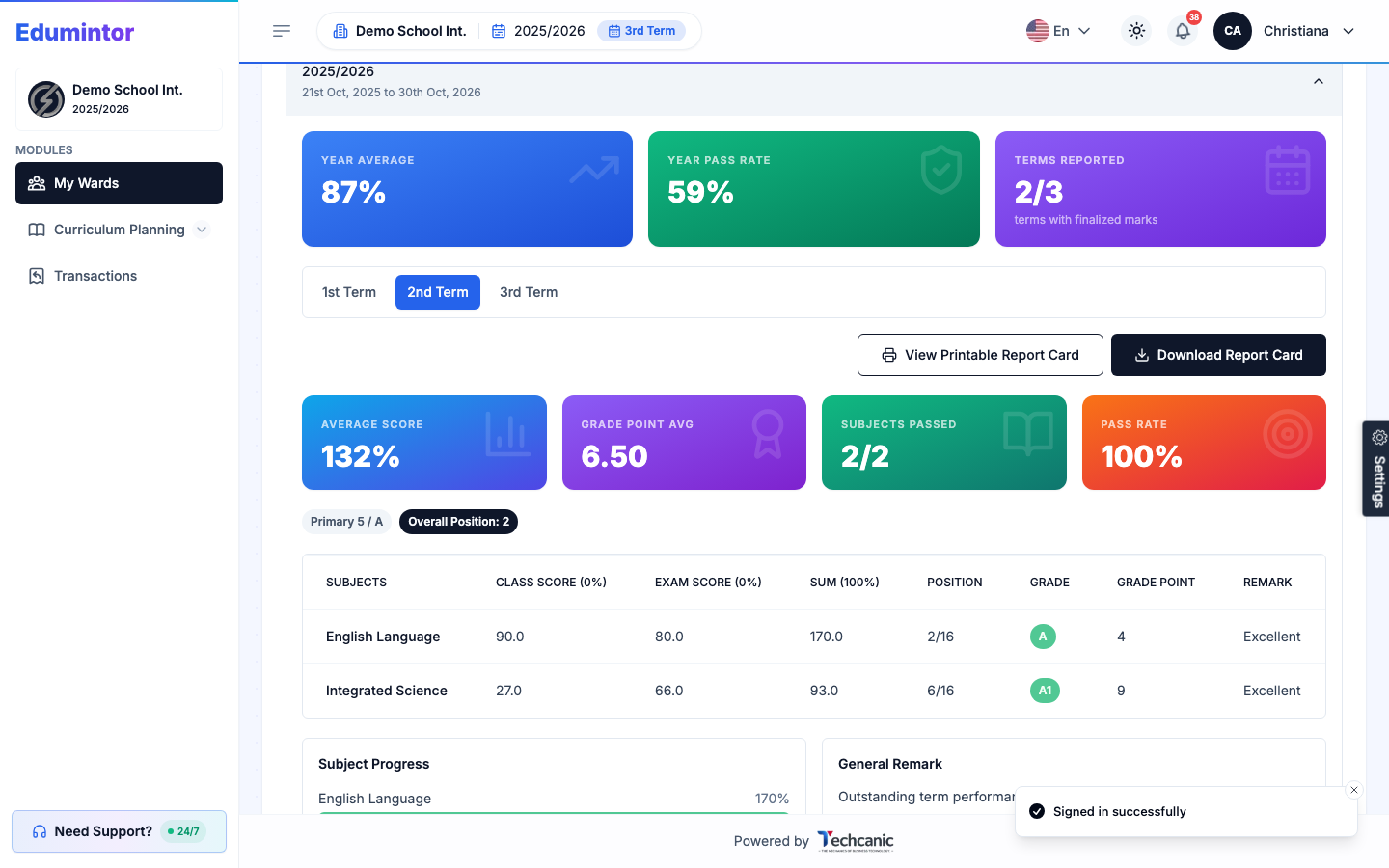Click View Printable Report Card button
The width and height of the screenshot is (1389, 868).
[x=980, y=355]
